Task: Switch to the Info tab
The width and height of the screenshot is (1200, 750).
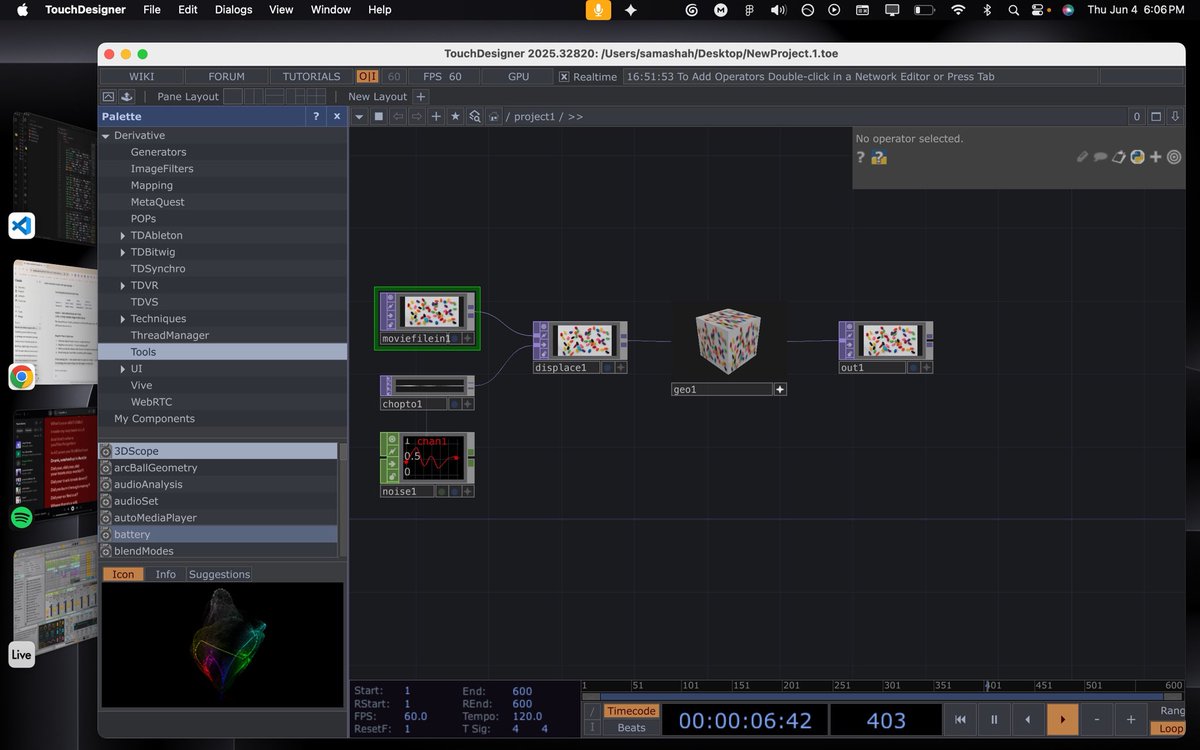Action: [165, 574]
